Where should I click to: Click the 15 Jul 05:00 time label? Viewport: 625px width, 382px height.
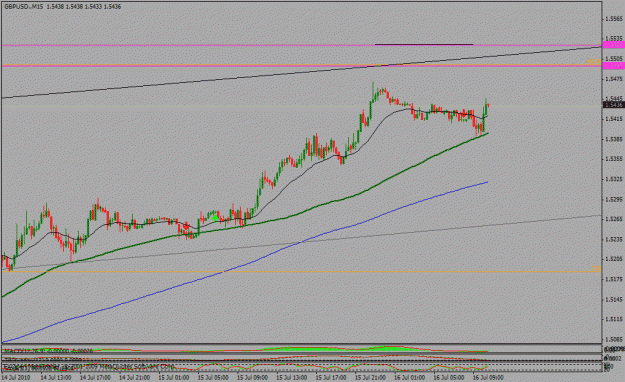[213, 377]
